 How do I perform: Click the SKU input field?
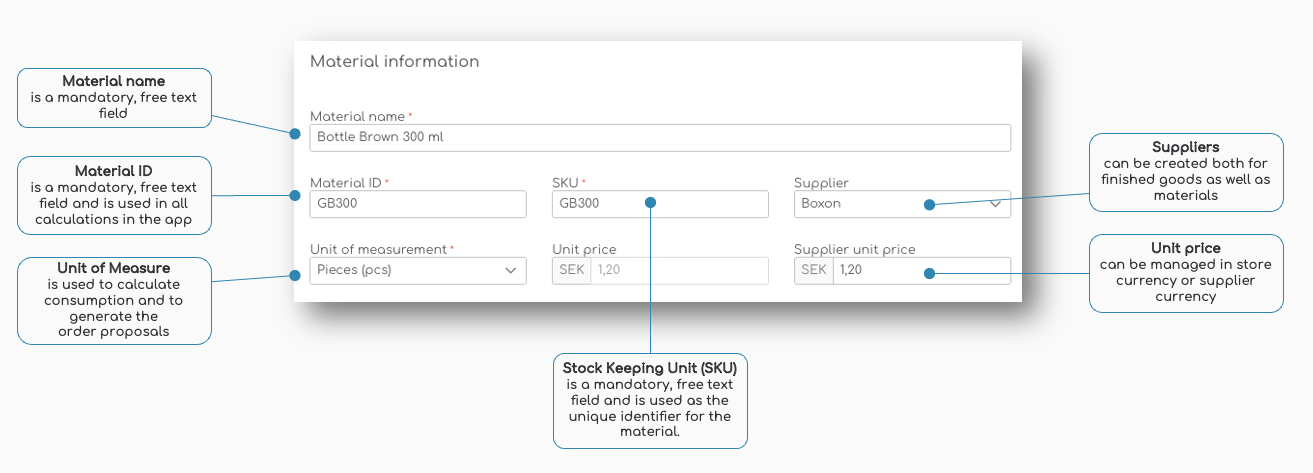pos(600,204)
